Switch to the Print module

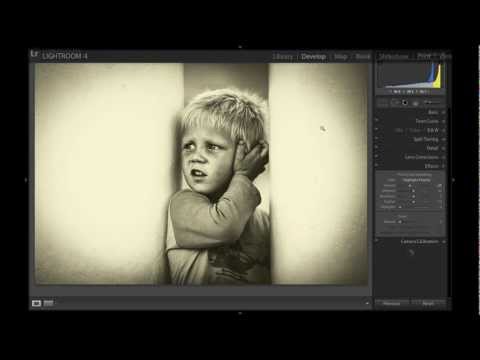(x=424, y=57)
